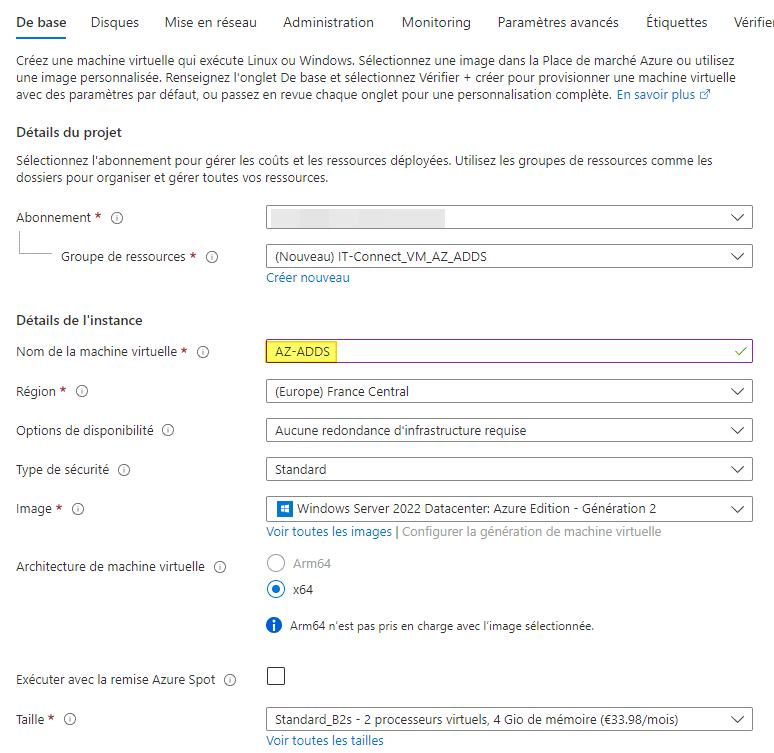The width and height of the screenshot is (774, 753).
Task: Click info icon for Options de disponibilité
Action: click(x=168, y=431)
